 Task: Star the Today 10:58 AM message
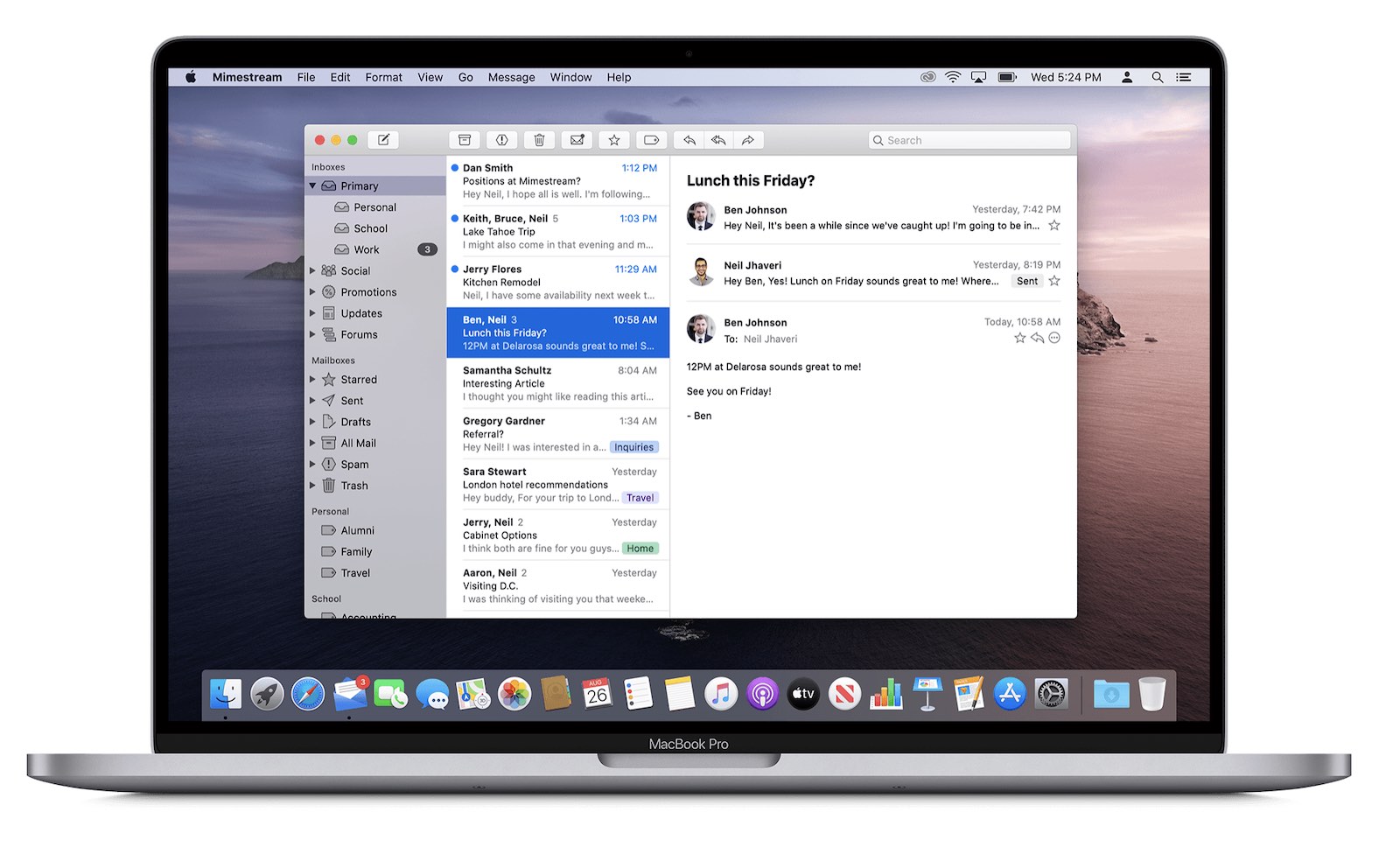pyautogui.click(x=1019, y=338)
